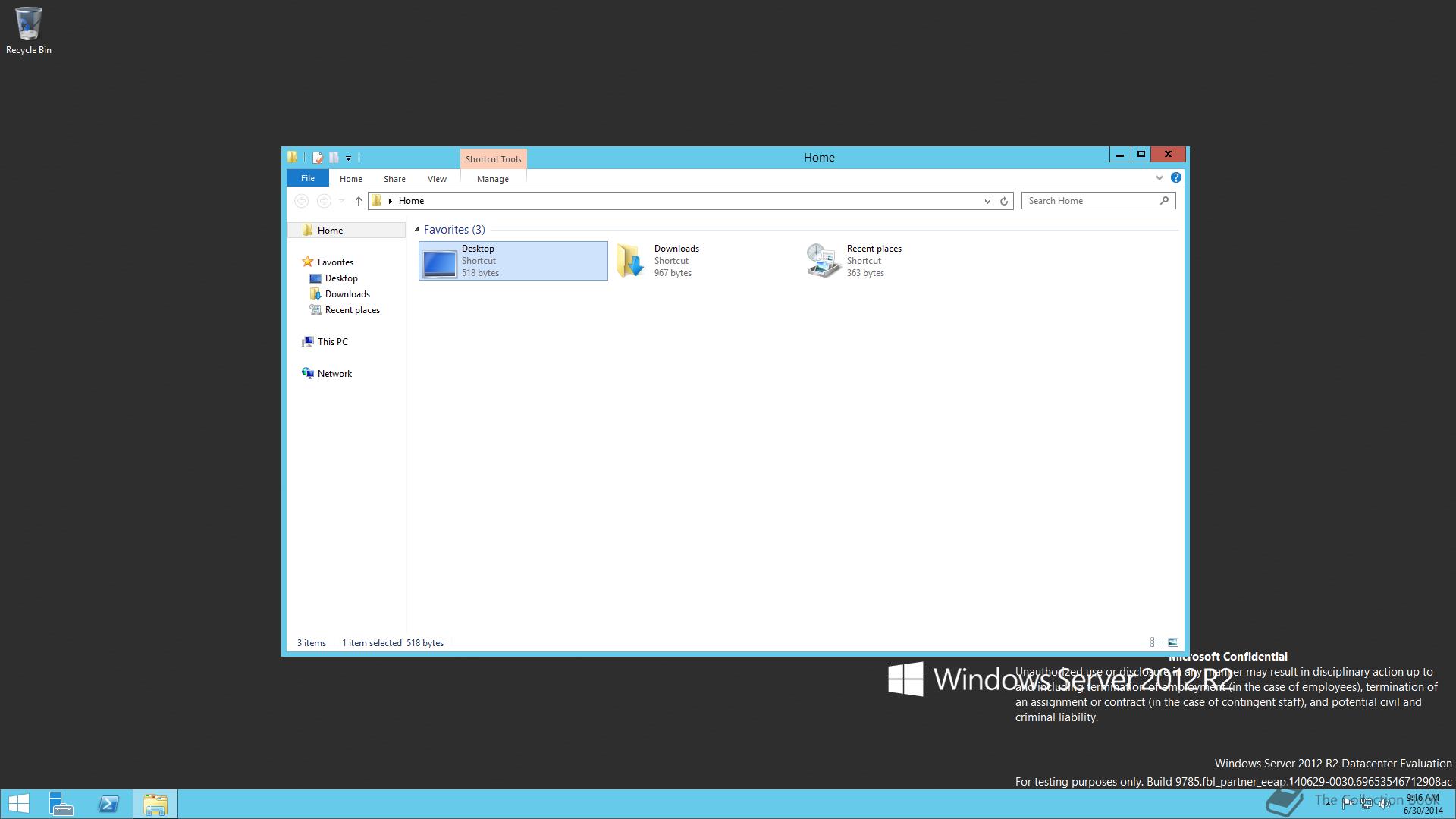Click the '967 bytes' size text

(673, 273)
